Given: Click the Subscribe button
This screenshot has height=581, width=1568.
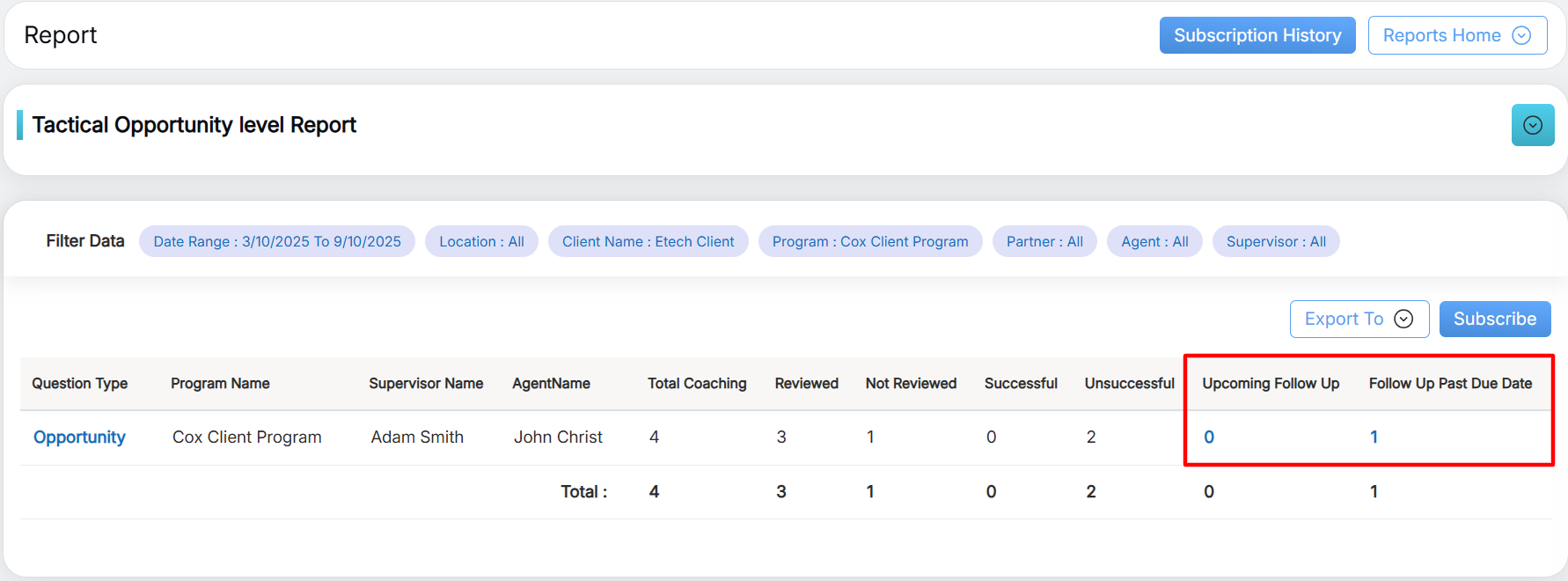Looking at the screenshot, I should (x=1494, y=319).
